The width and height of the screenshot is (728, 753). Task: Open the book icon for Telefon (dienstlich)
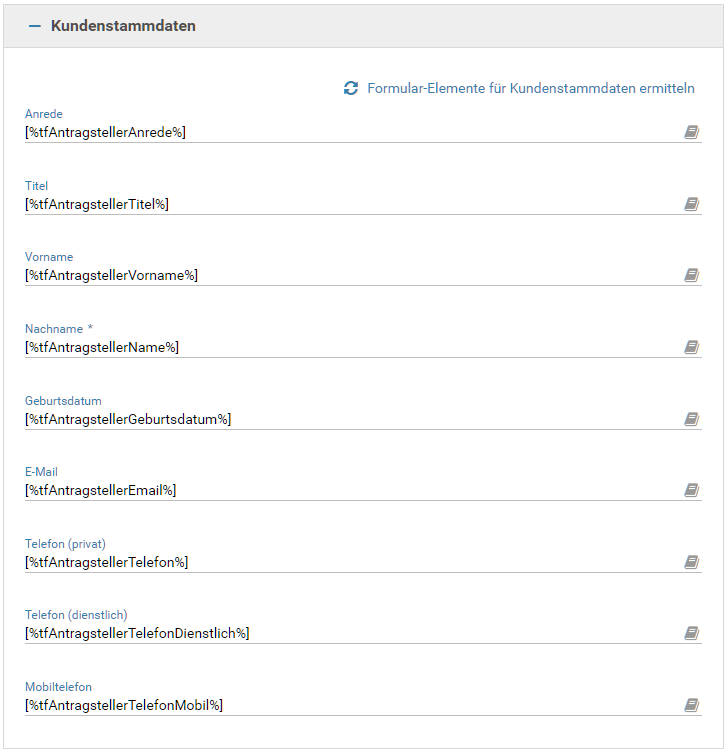pos(691,633)
